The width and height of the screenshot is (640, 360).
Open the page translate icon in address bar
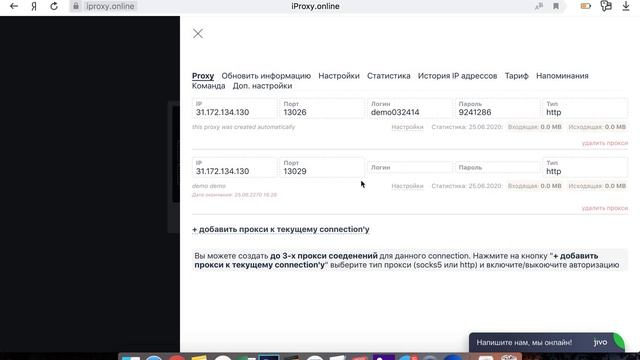[539, 6]
